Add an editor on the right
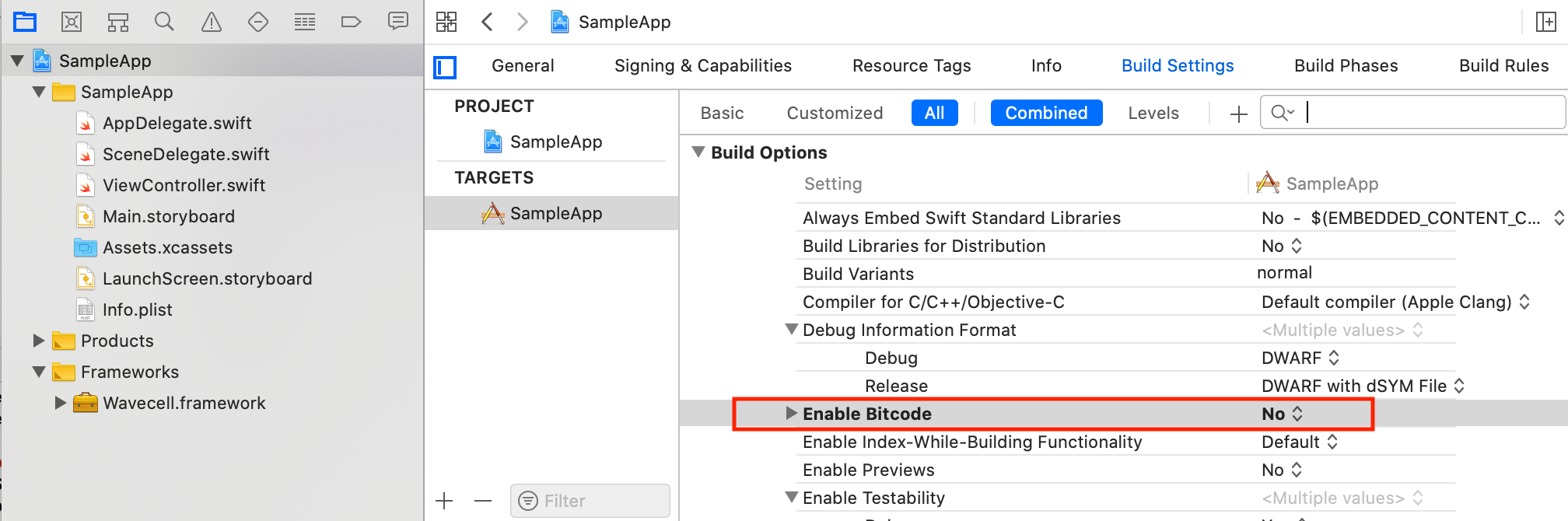 1546,22
